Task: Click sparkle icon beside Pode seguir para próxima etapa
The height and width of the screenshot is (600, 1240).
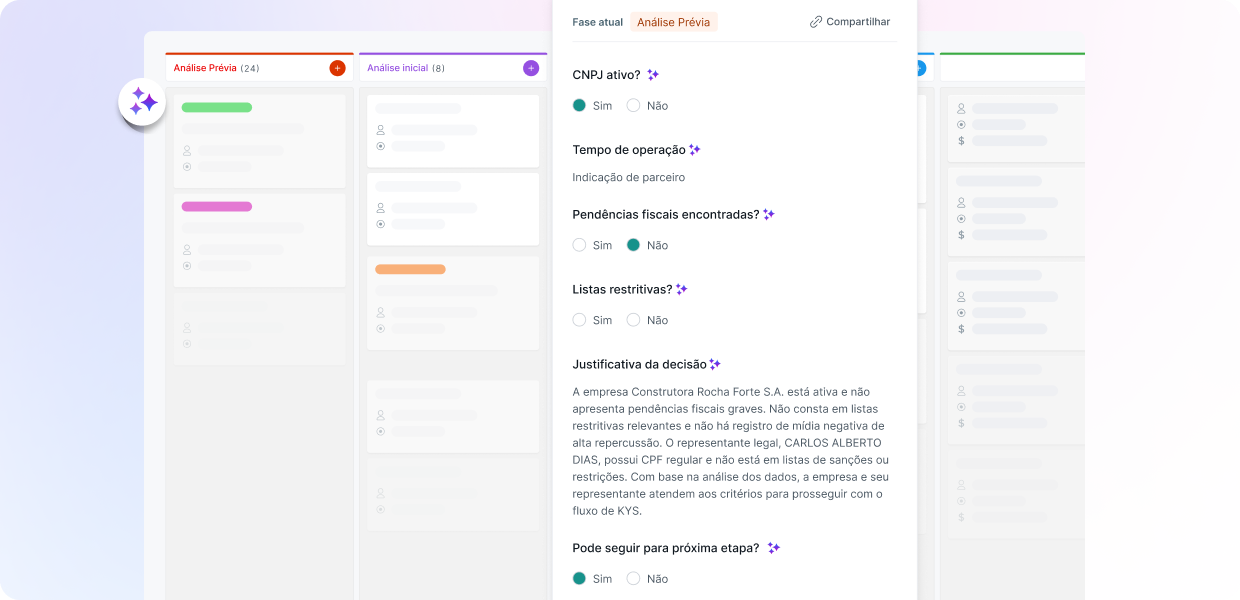Action: coord(773,548)
